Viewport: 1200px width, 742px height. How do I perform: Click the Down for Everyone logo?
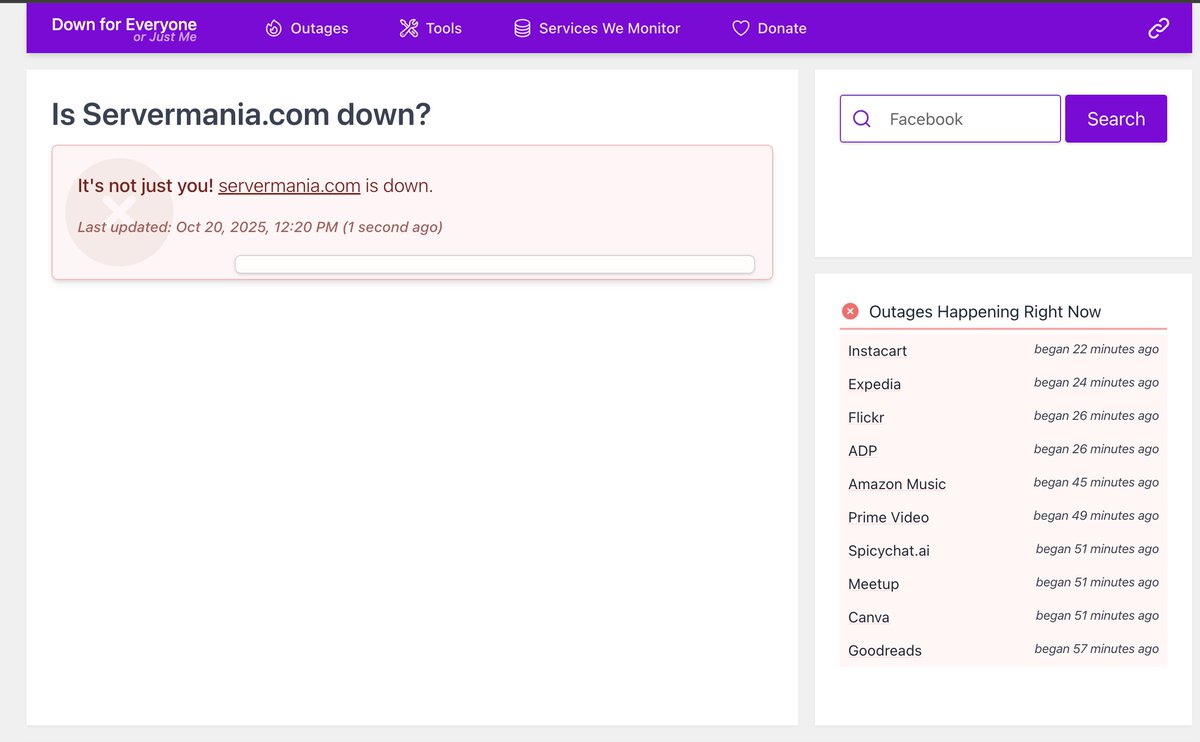tap(124, 29)
